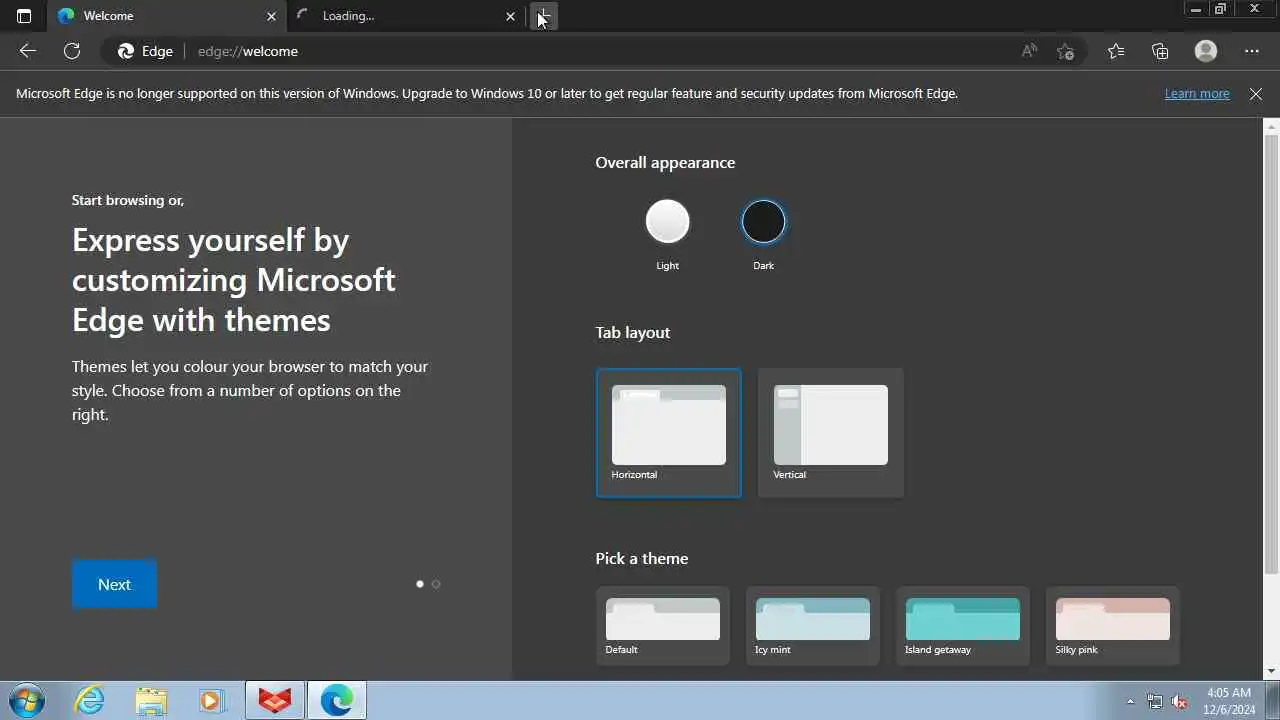Open the red antivirus app on taskbar
This screenshot has height=720, width=1280.
coord(275,701)
